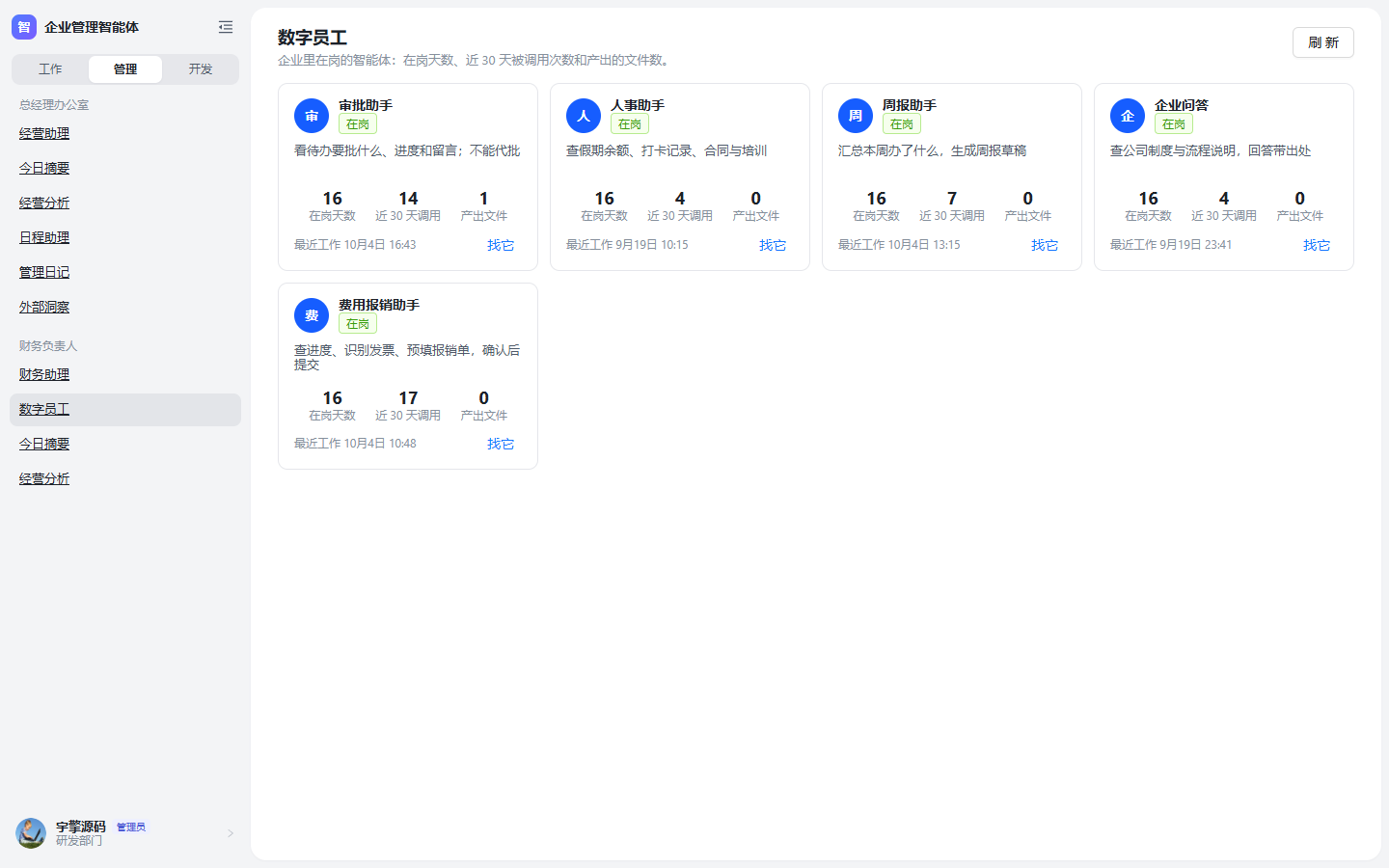Image resolution: width=1389 pixels, height=868 pixels.
Task: Switch to the 工作 tab
Action: [x=50, y=69]
